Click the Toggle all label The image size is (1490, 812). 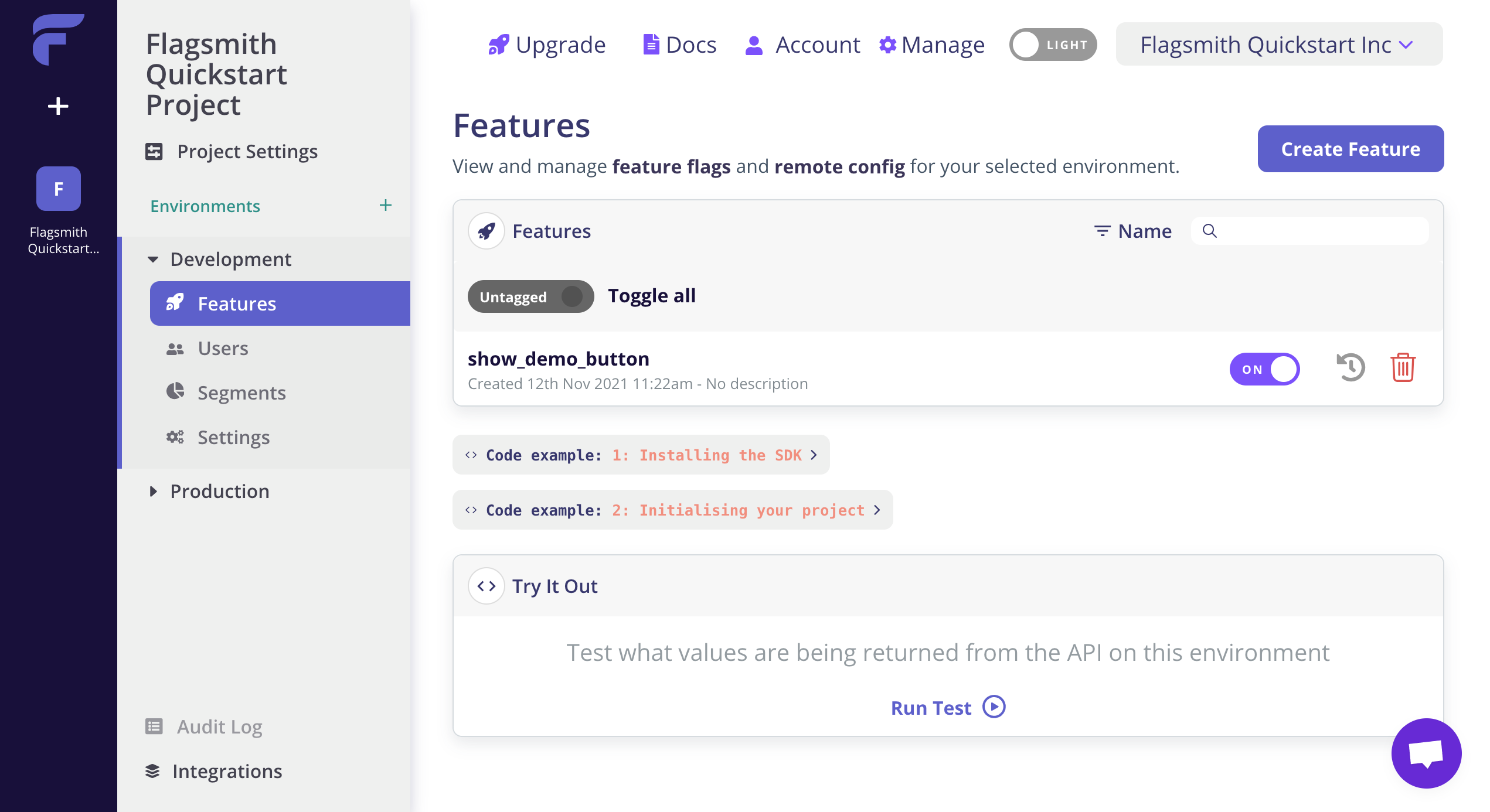coord(652,296)
